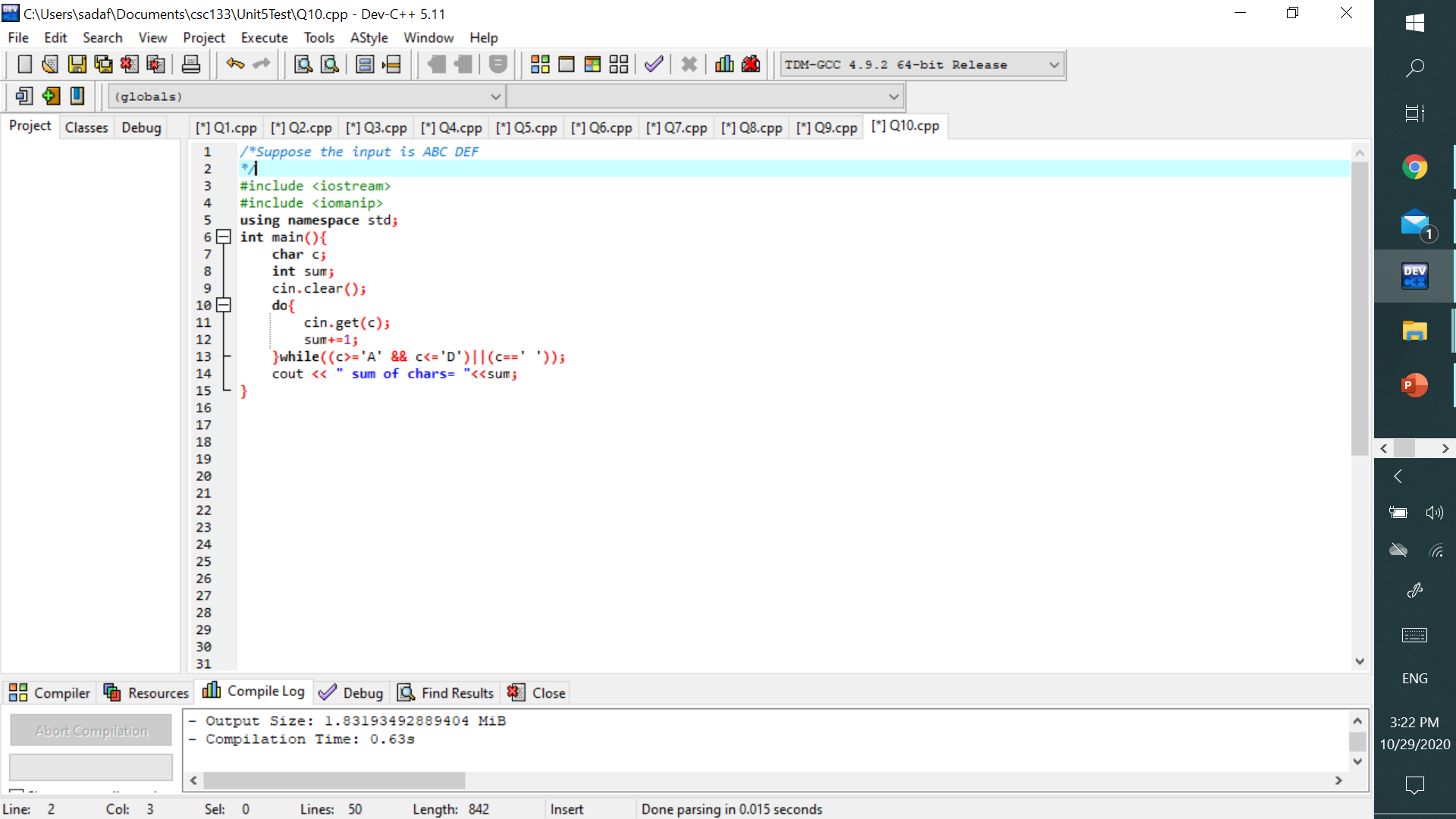Screen dimensions: 1456x819
Task: Open the Execute menu
Action: (x=264, y=38)
